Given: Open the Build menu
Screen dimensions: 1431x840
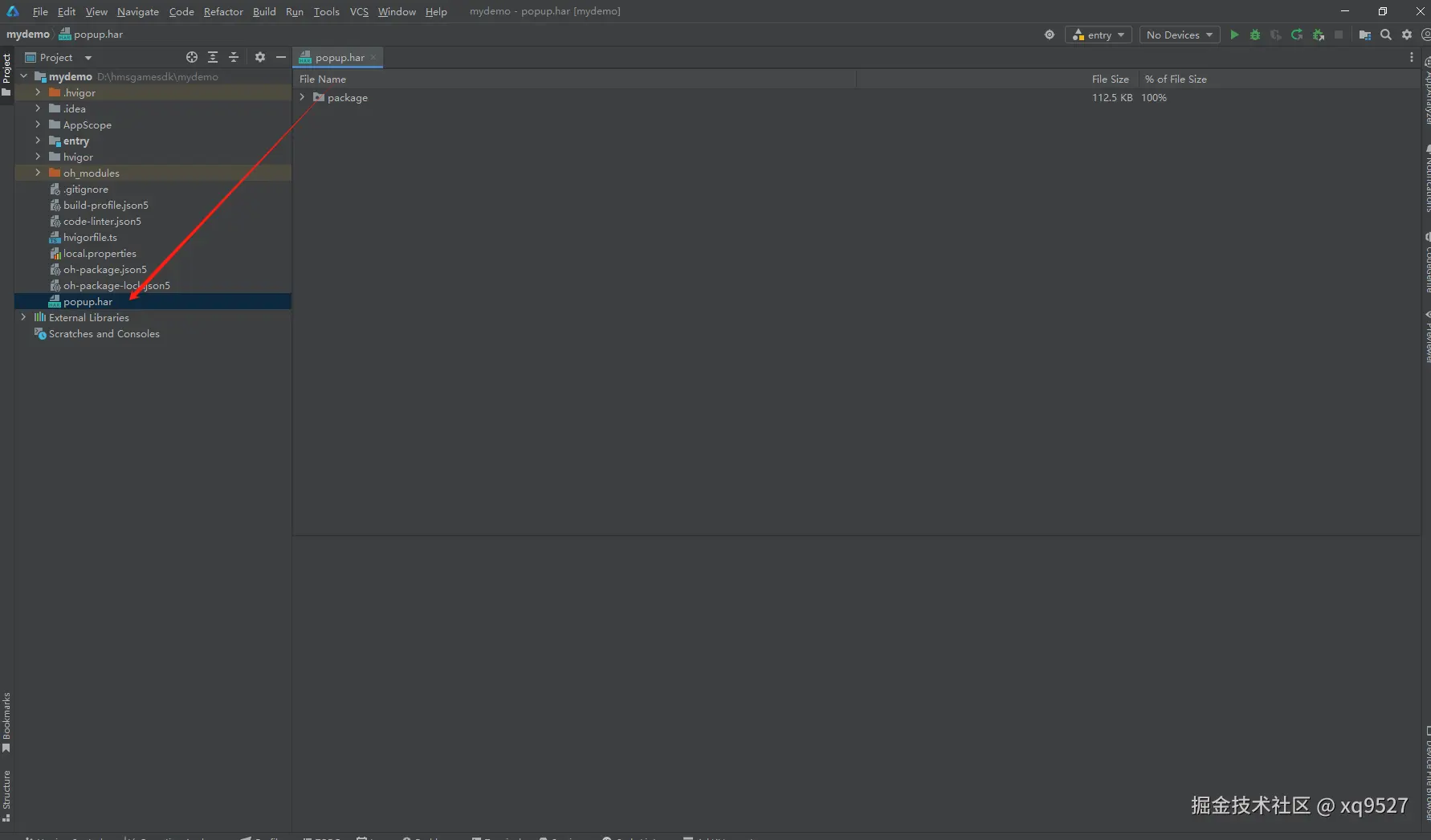Looking at the screenshot, I should pos(264,11).
